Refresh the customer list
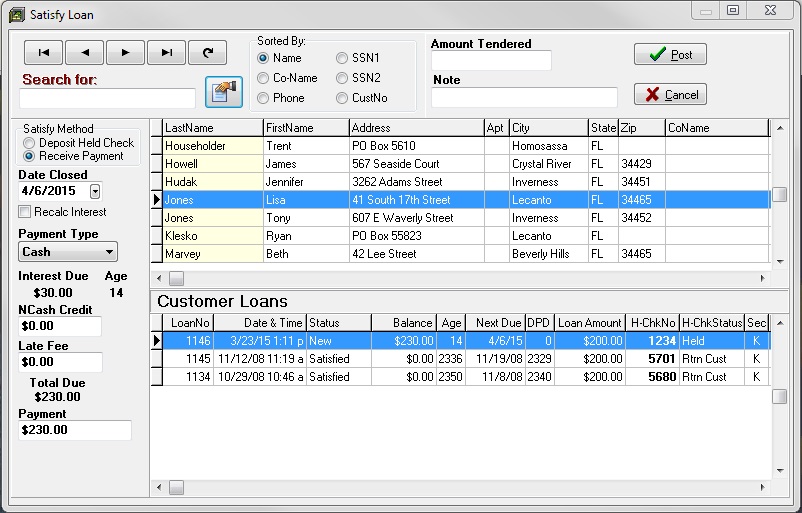This screenshot has width=802, height=513. (208, 52)
